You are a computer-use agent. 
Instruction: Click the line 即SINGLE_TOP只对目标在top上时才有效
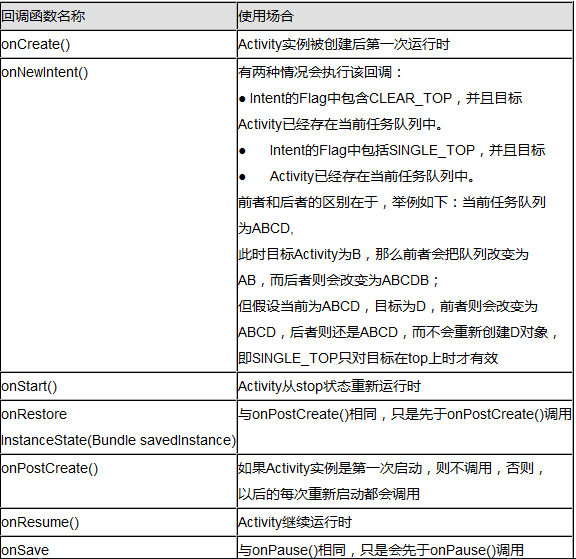368,358
